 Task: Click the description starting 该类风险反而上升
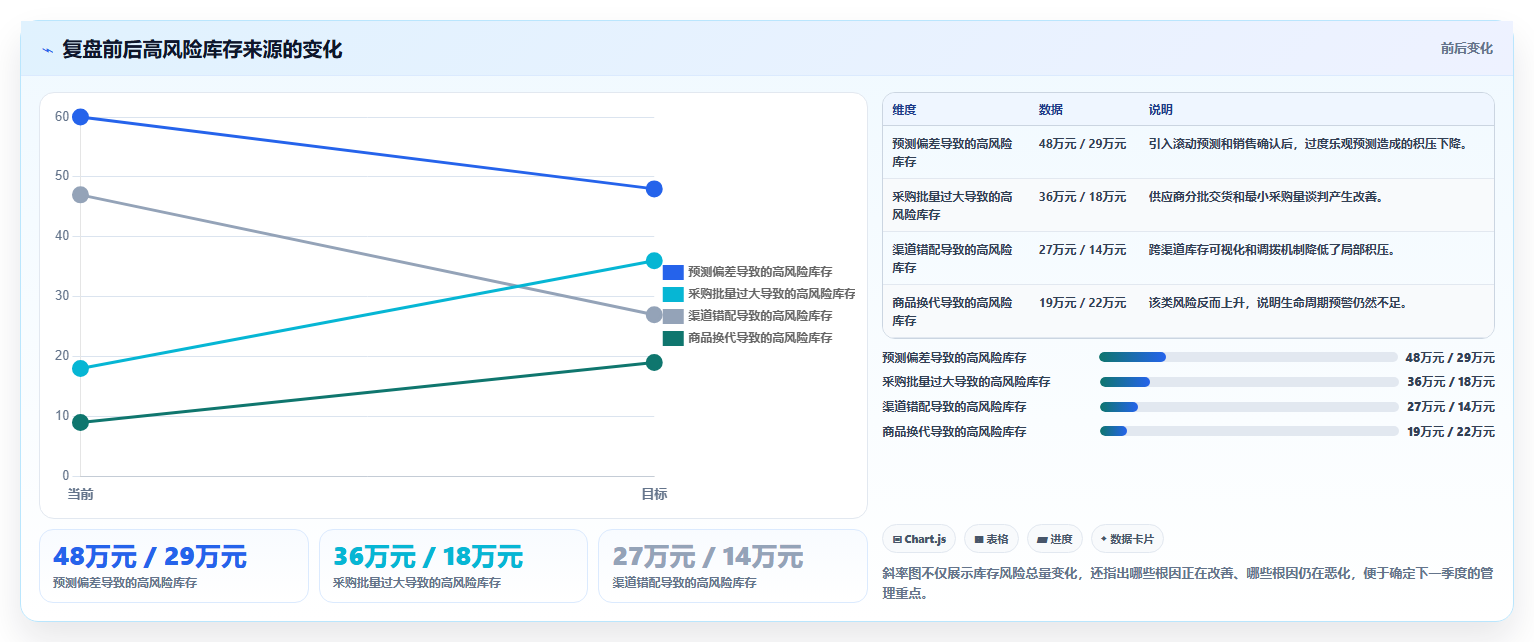(x=1278, y=303)
